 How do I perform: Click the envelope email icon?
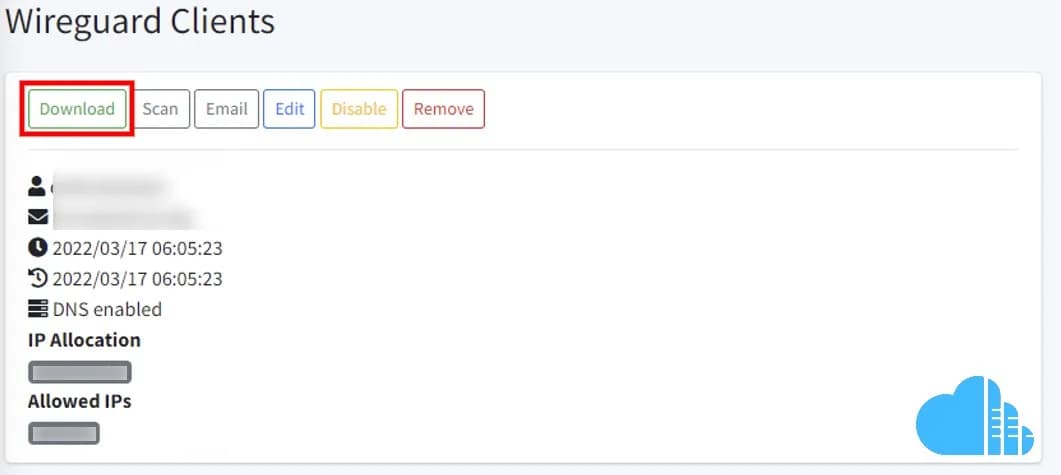(38, 217)
